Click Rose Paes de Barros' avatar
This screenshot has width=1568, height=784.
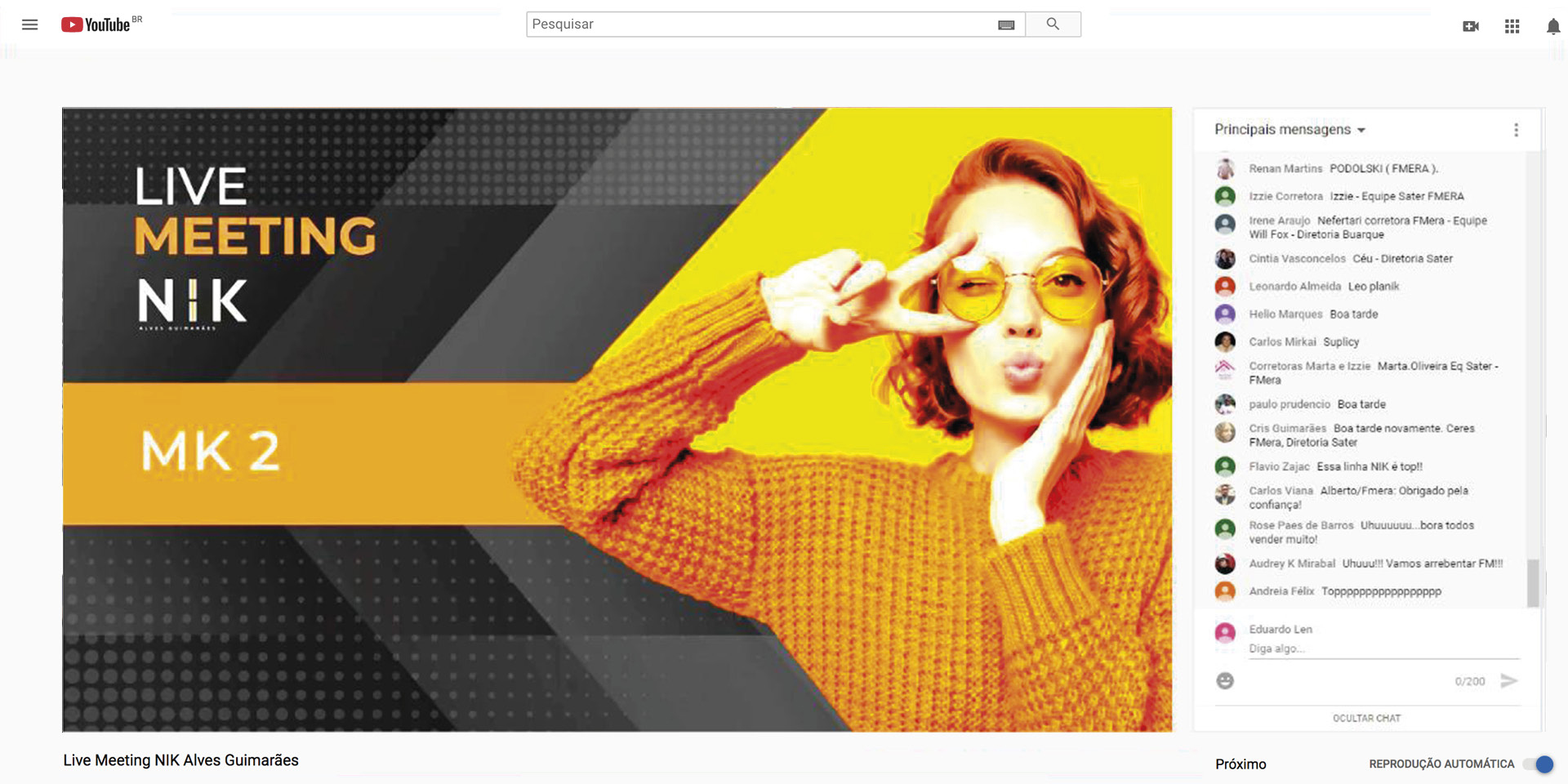coord(1225,528)
